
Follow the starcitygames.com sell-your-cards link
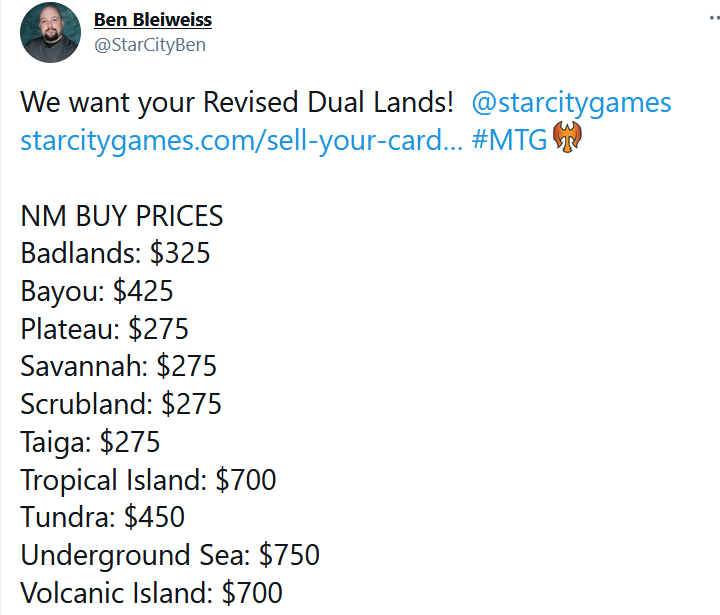click(x=238, y=140)
